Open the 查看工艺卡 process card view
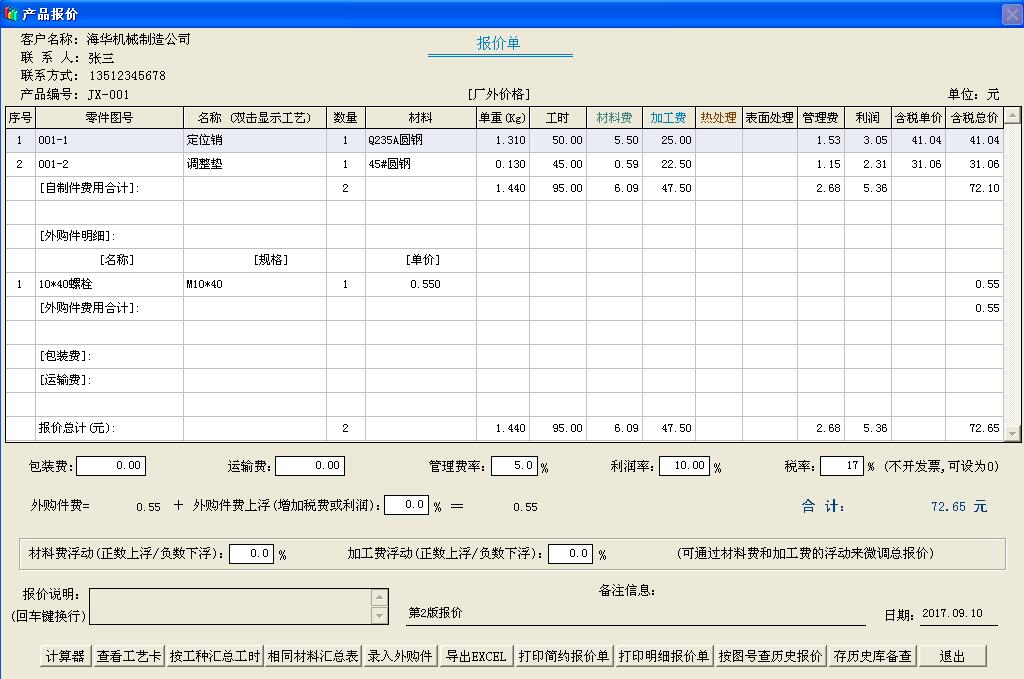The width and height of the screenshot is (1024, 679). click(x=128, y=655)
